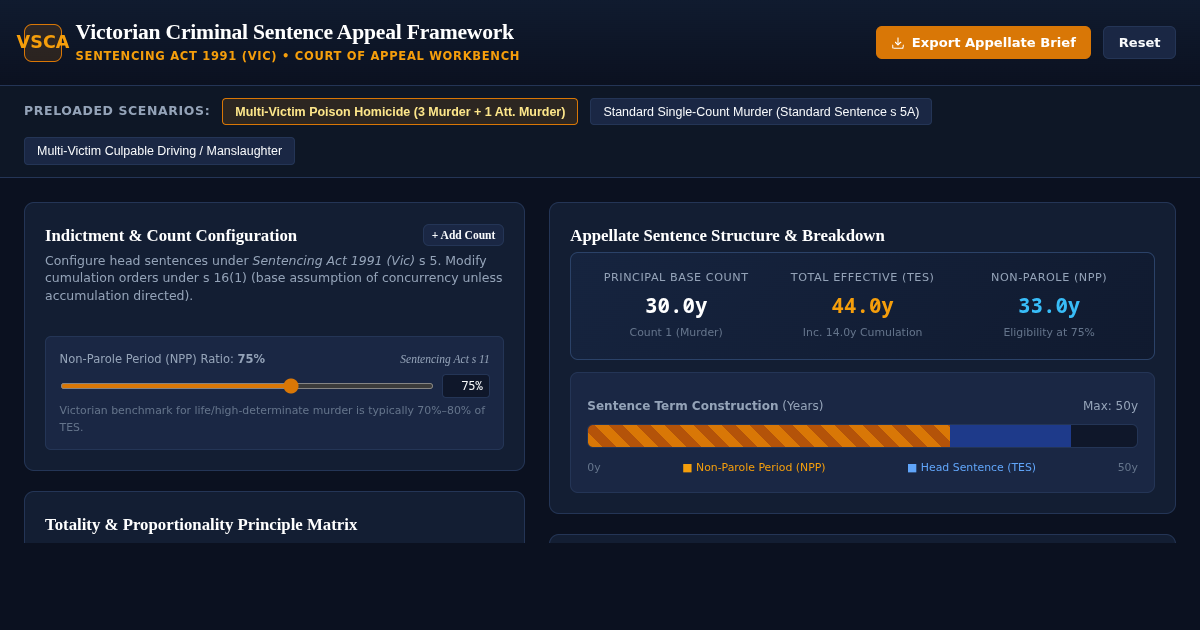Click the Max: 50y label
Viewport: 1200px width, 630px height.
coord(1110,406)
